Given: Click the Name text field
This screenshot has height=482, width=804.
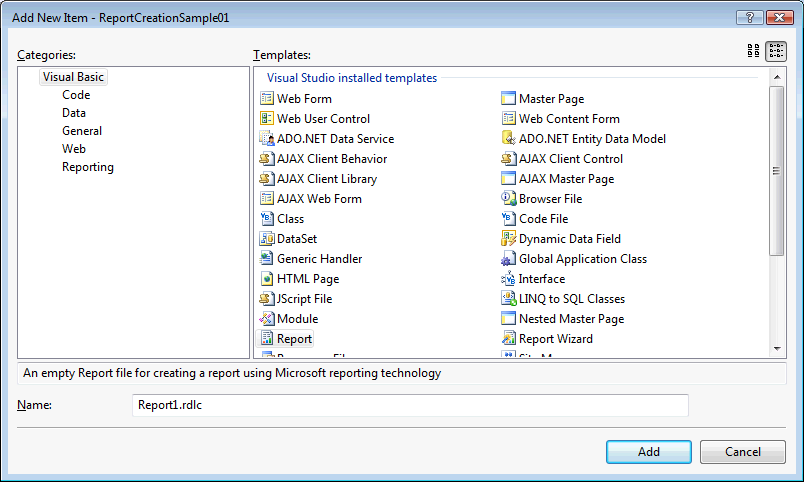Looking at the screenshot, I should point(410,405).
